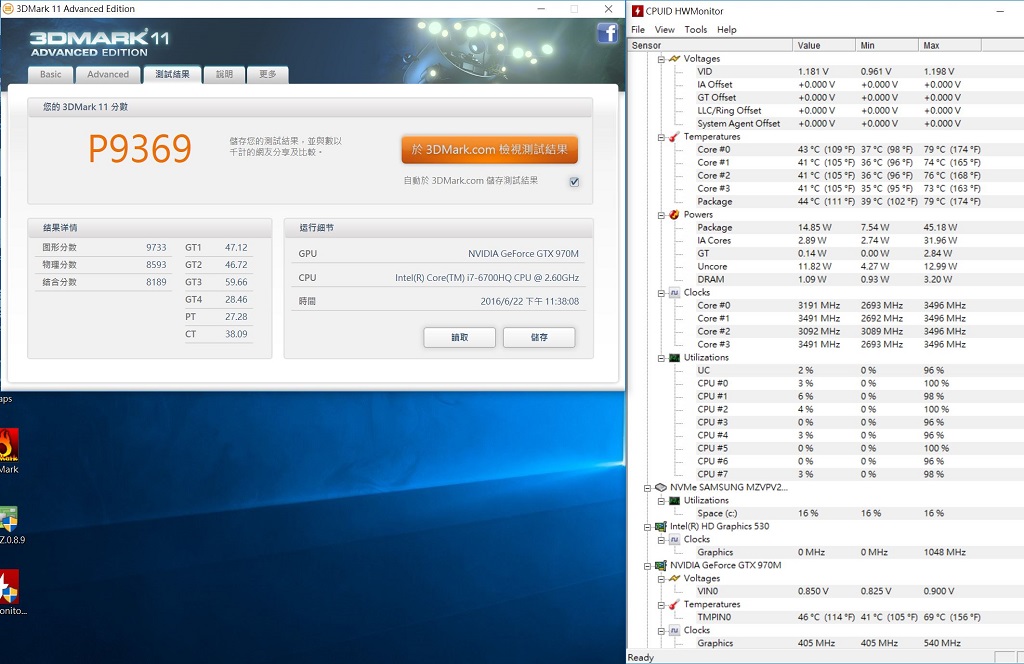Image resolution: width=1024 pixels, height=664 pixels.
Task: Collapse the Intel HD Graphics 530 node
Action: 647,527
